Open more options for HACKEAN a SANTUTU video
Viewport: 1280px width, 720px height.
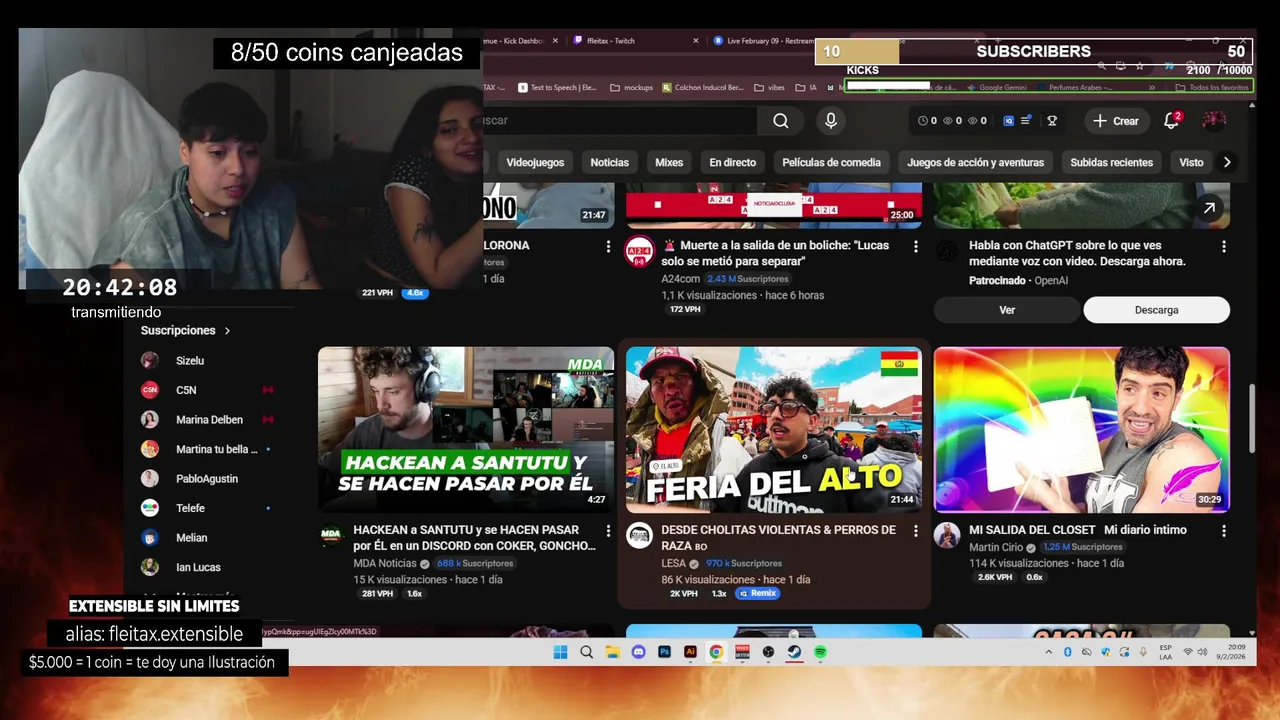pyautogui.click(x=607, y=531)
